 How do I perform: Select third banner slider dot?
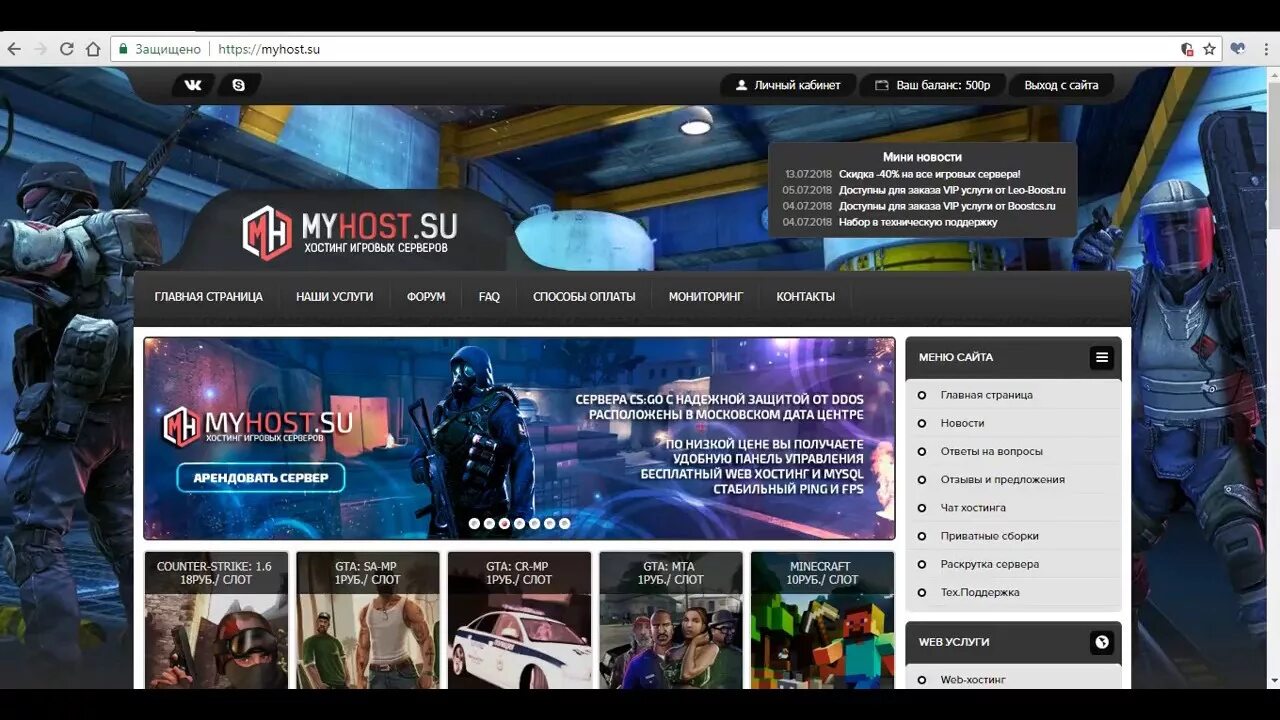coord(504,523)
